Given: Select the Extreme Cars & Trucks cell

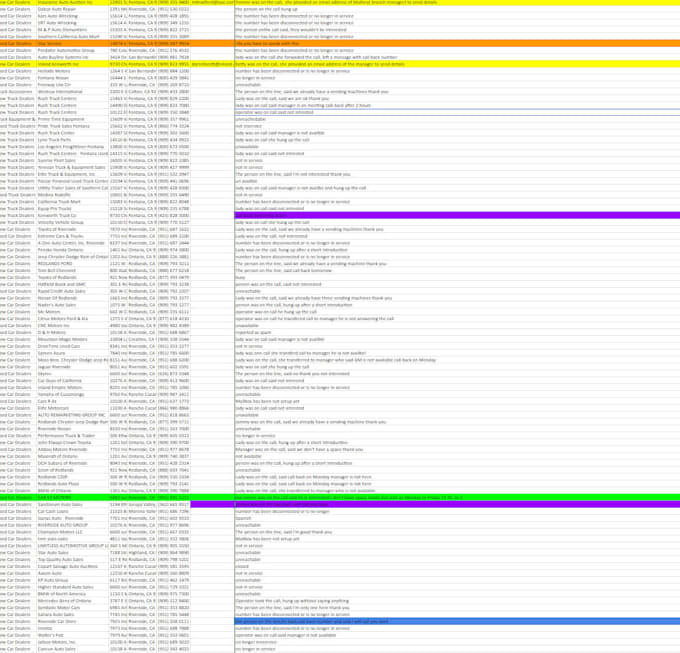Looking at the screenshot, I should [x=72, y=236].
